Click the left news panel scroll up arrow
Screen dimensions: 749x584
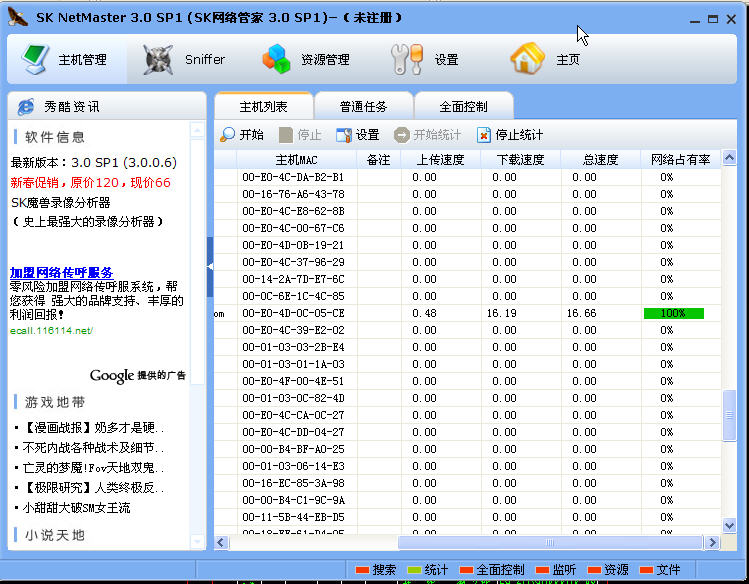197,130
